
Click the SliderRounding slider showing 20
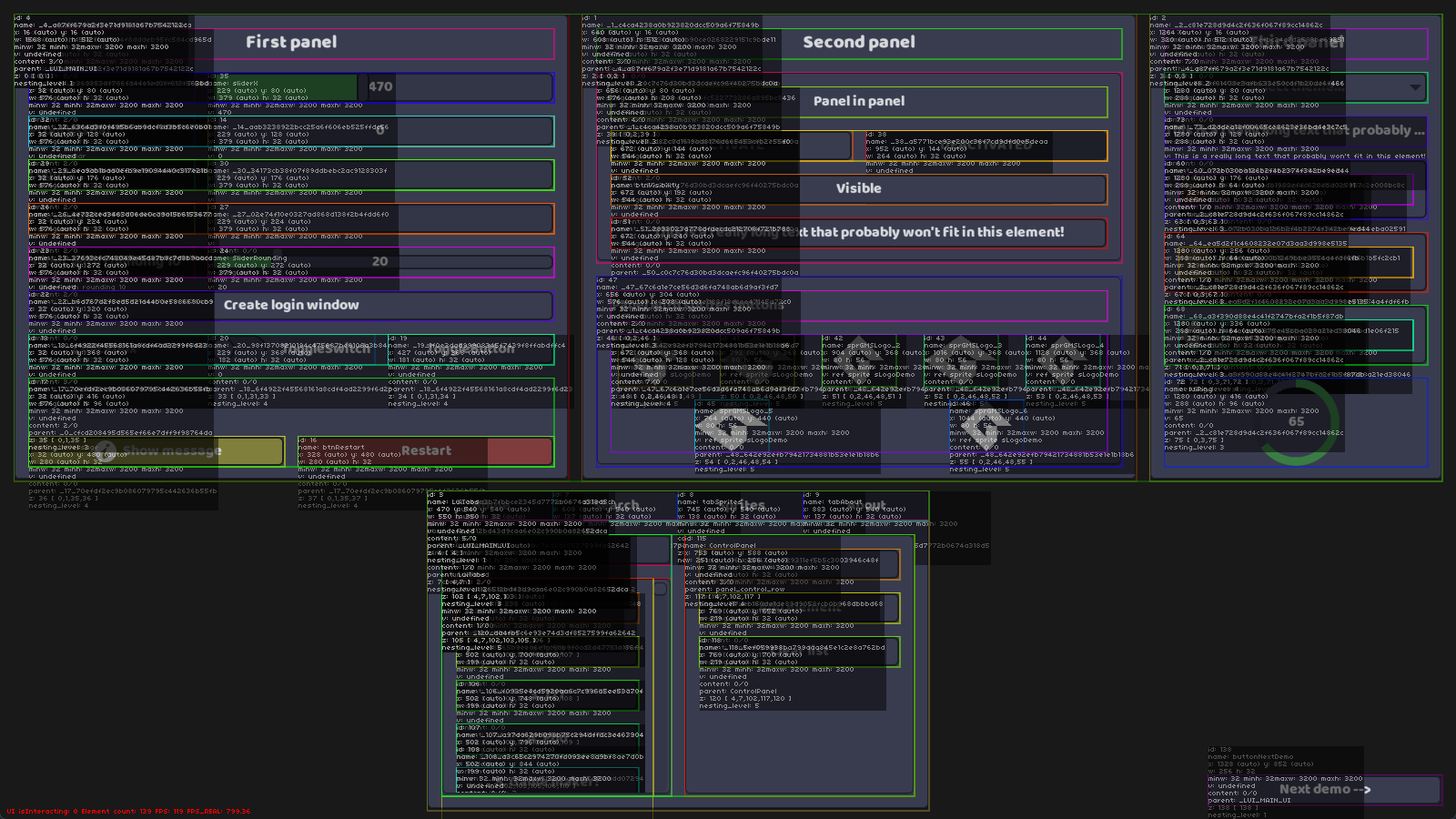click(380, 262)
